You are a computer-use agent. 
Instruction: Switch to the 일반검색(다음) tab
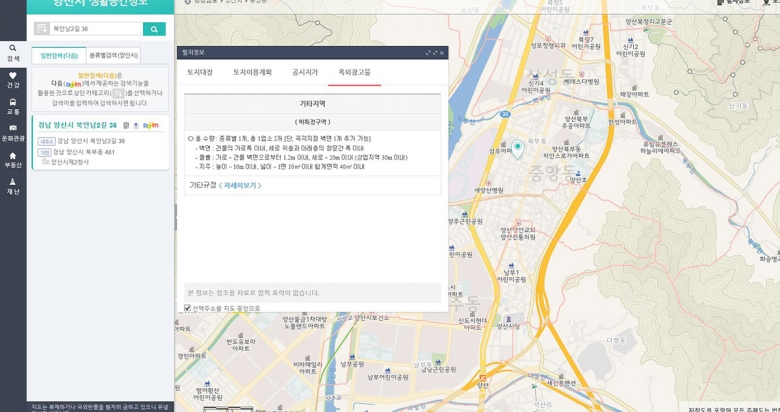tap(59, 56)
